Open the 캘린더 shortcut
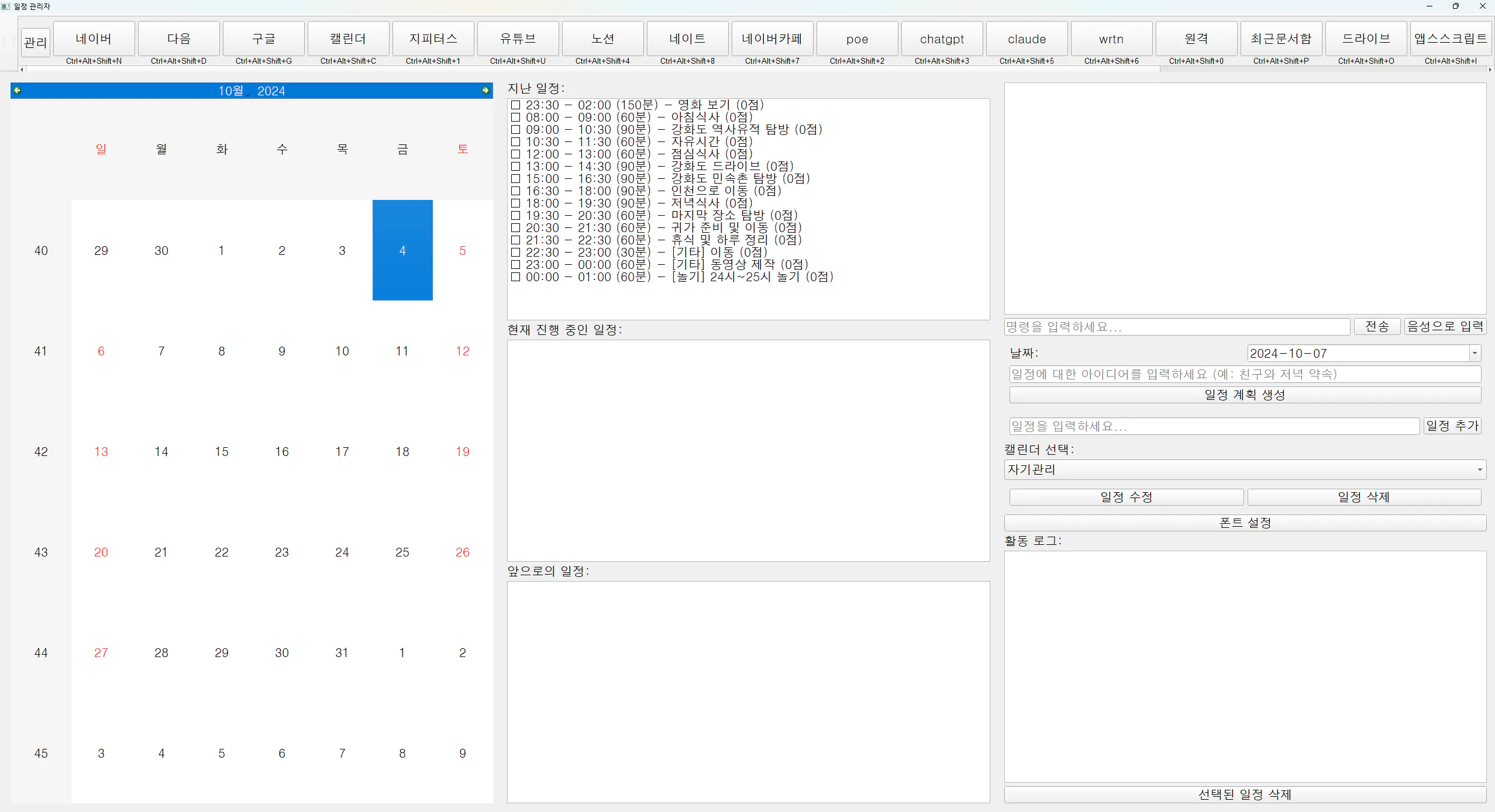Screen dimensions: 1495x812 pyautogui.click(x=348, y=39)
